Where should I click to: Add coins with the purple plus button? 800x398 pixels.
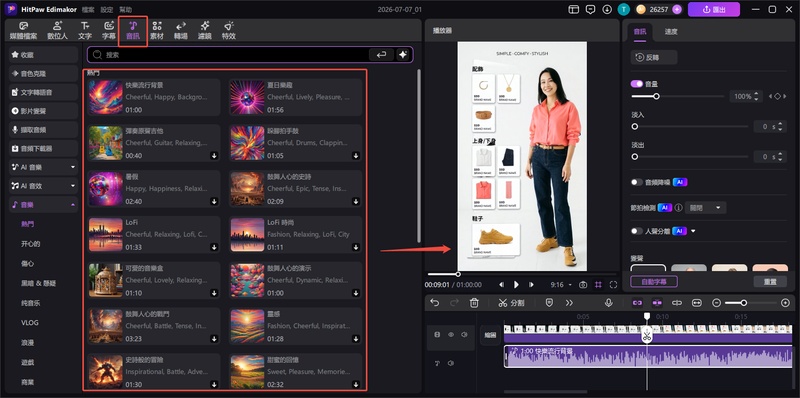[677, 9]
